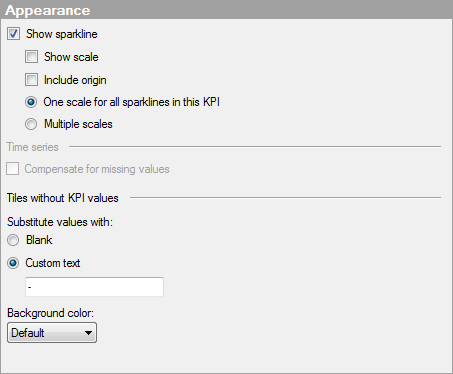Select One scale for all sparklines radio button
This screenshot has height=374, width=453.
[31, 102]
